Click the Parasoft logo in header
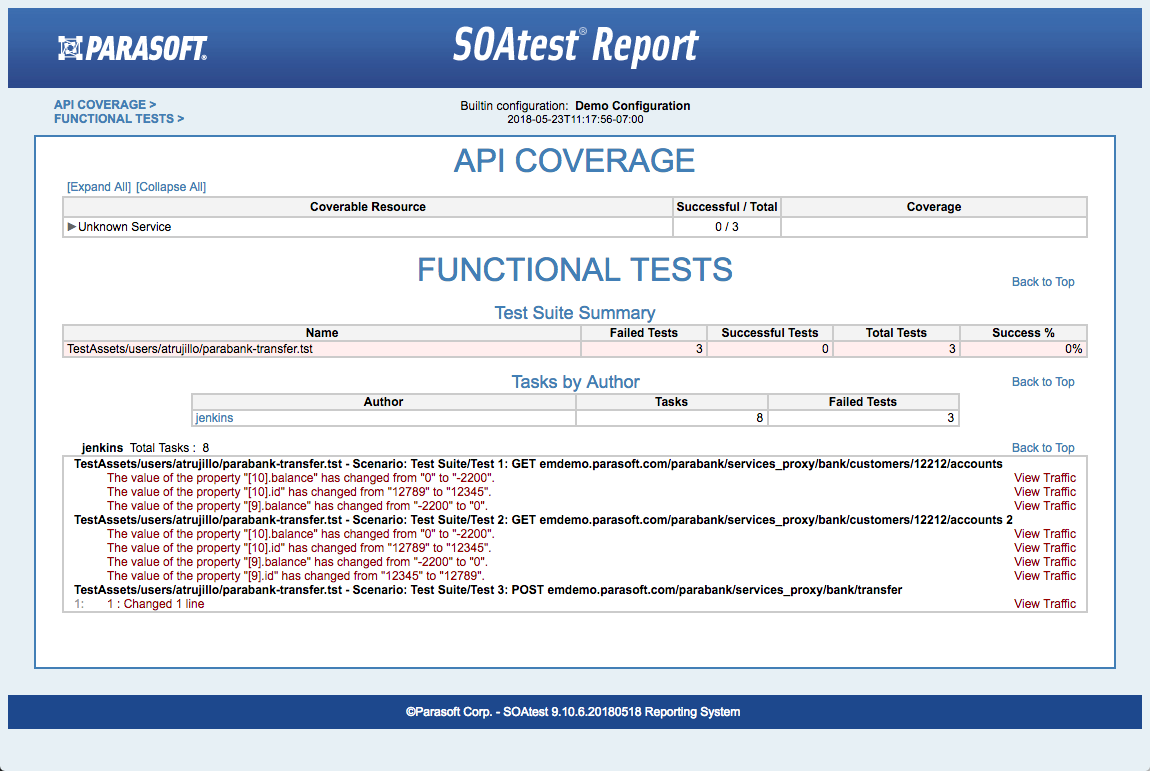Viewport: 1150px width, 771px height. pos(133,48)
